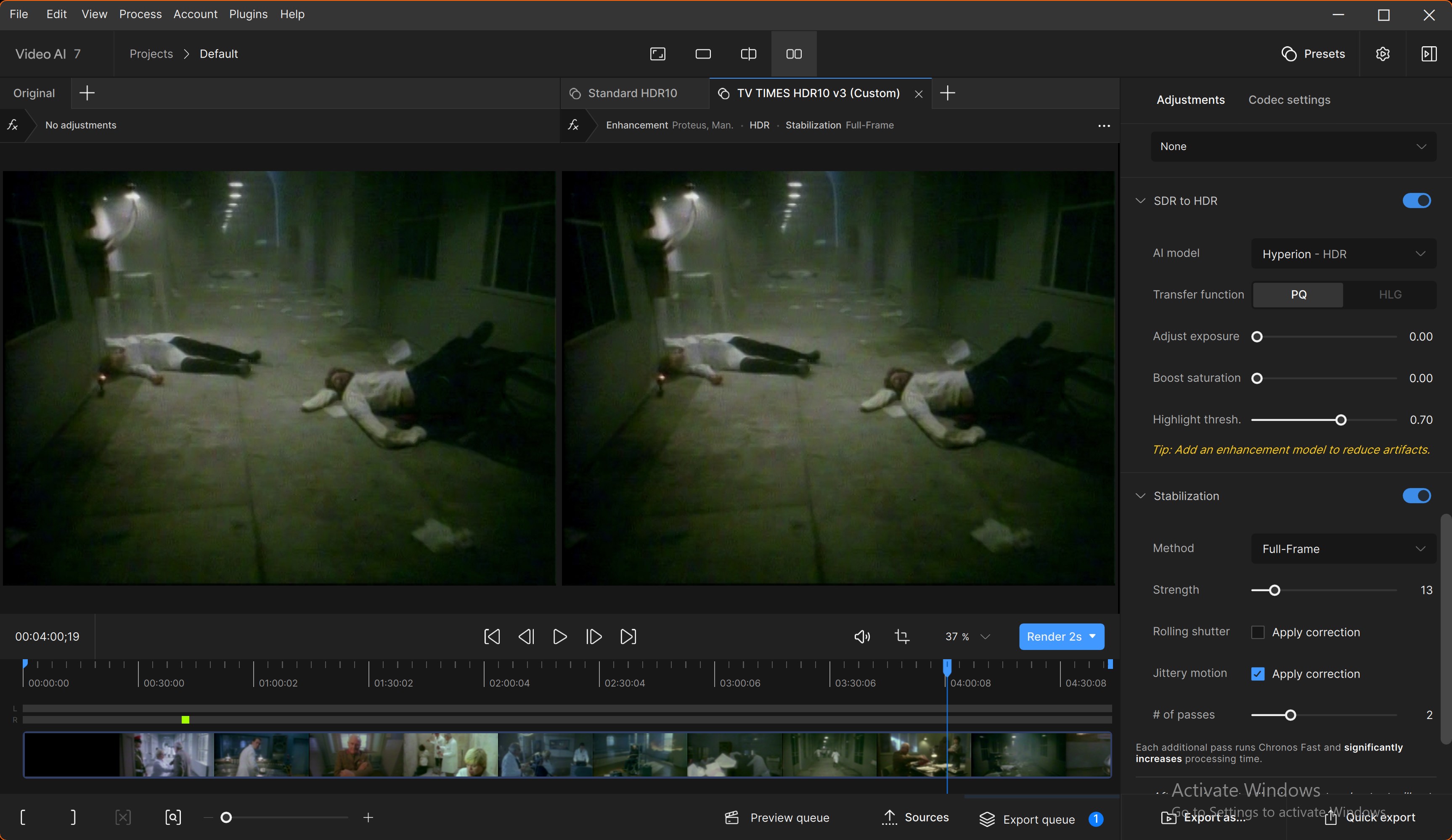Click Quick export button
Image resolution: width=1452 pixels, height=840 pixels.
[x=1369, y=817]
